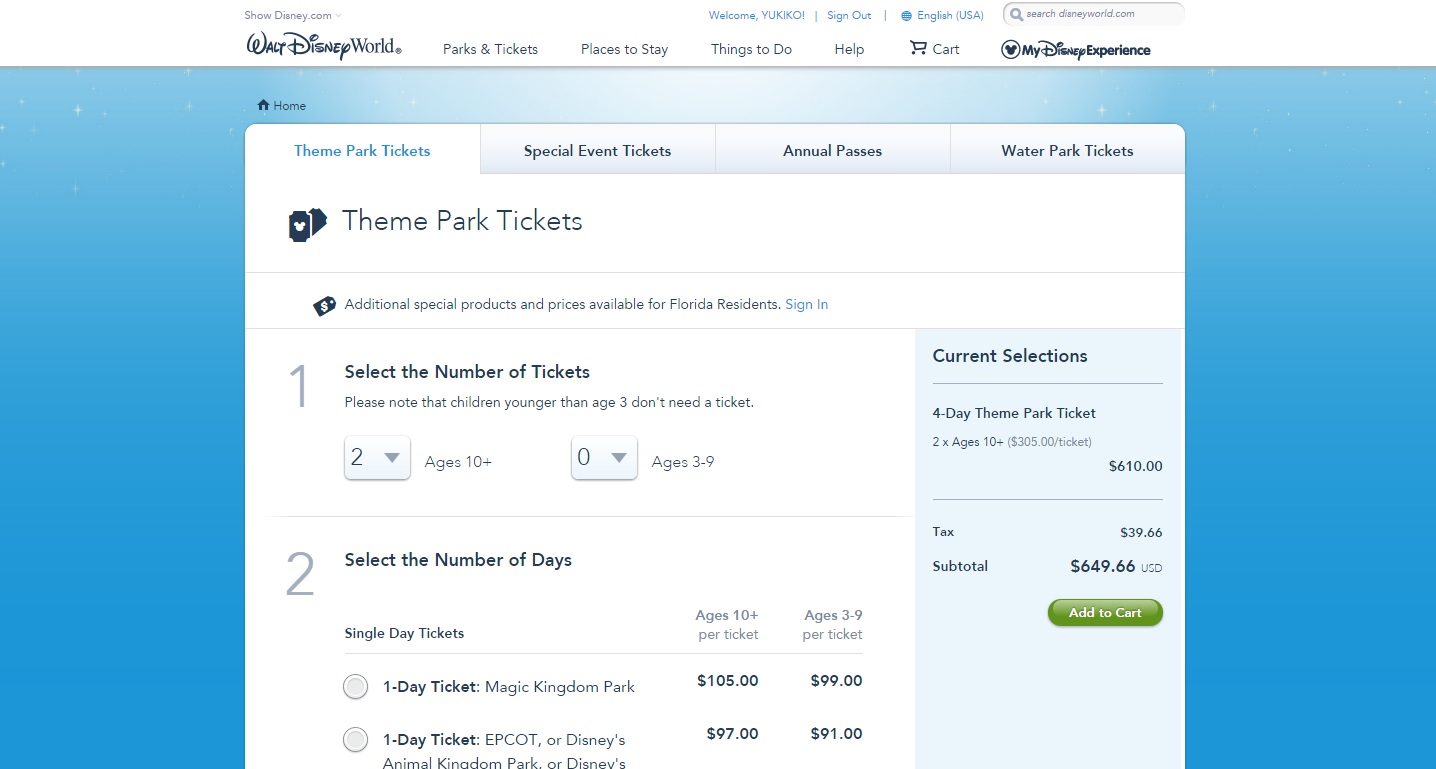Image resolution: width=1436 pixels, height=769 pixels.
Task: Click the Select the Number of Days heading
Action: [458, 560]
